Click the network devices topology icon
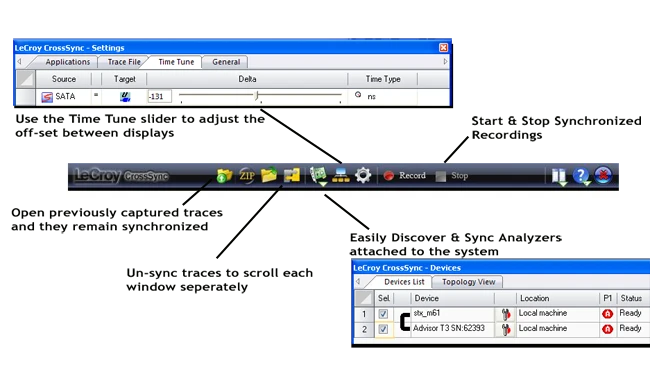This screenshot has width=650, height=367. pos(341,175)
